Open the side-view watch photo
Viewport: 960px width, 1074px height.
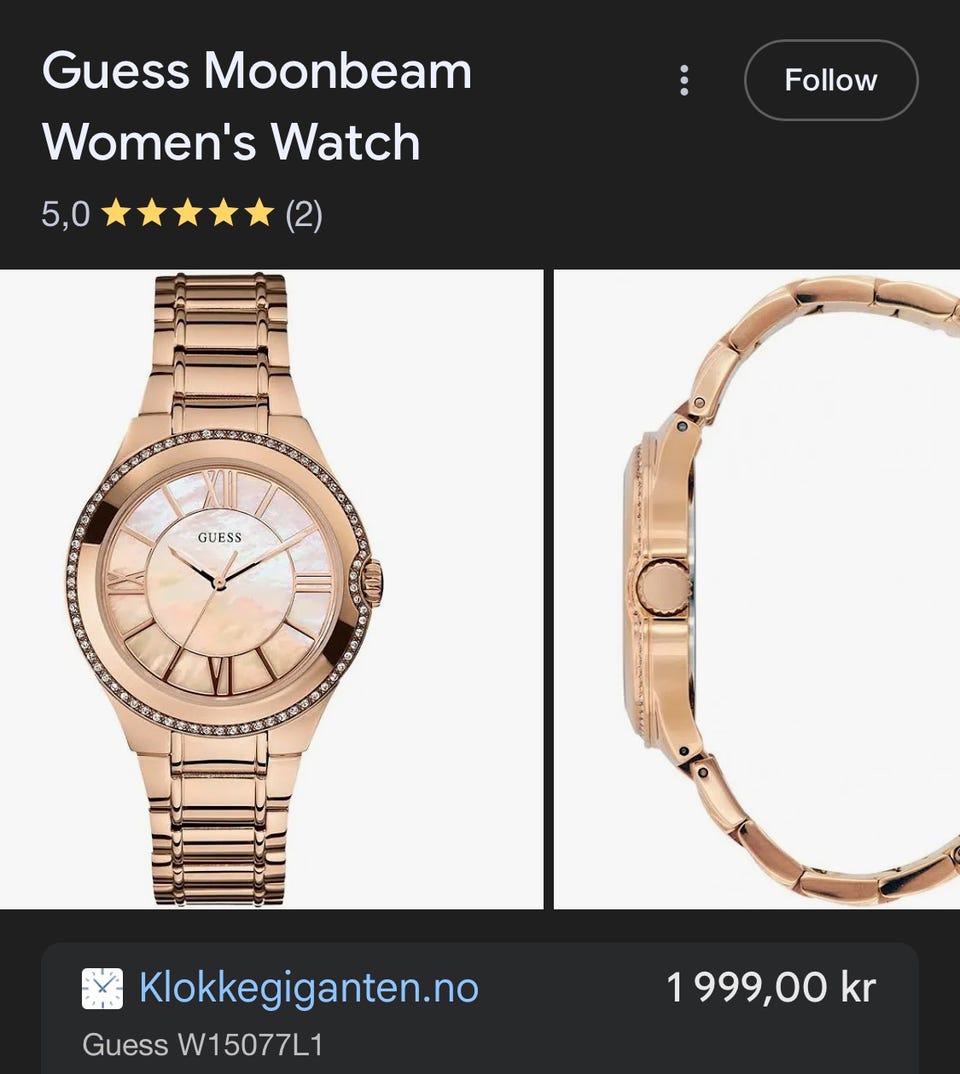coord(757,589)
